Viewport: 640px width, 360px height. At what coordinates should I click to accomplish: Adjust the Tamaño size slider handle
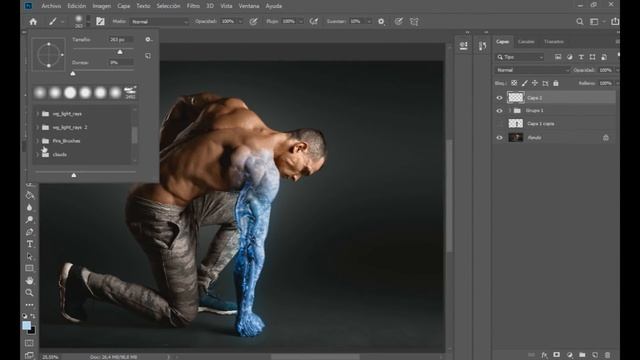120,52
